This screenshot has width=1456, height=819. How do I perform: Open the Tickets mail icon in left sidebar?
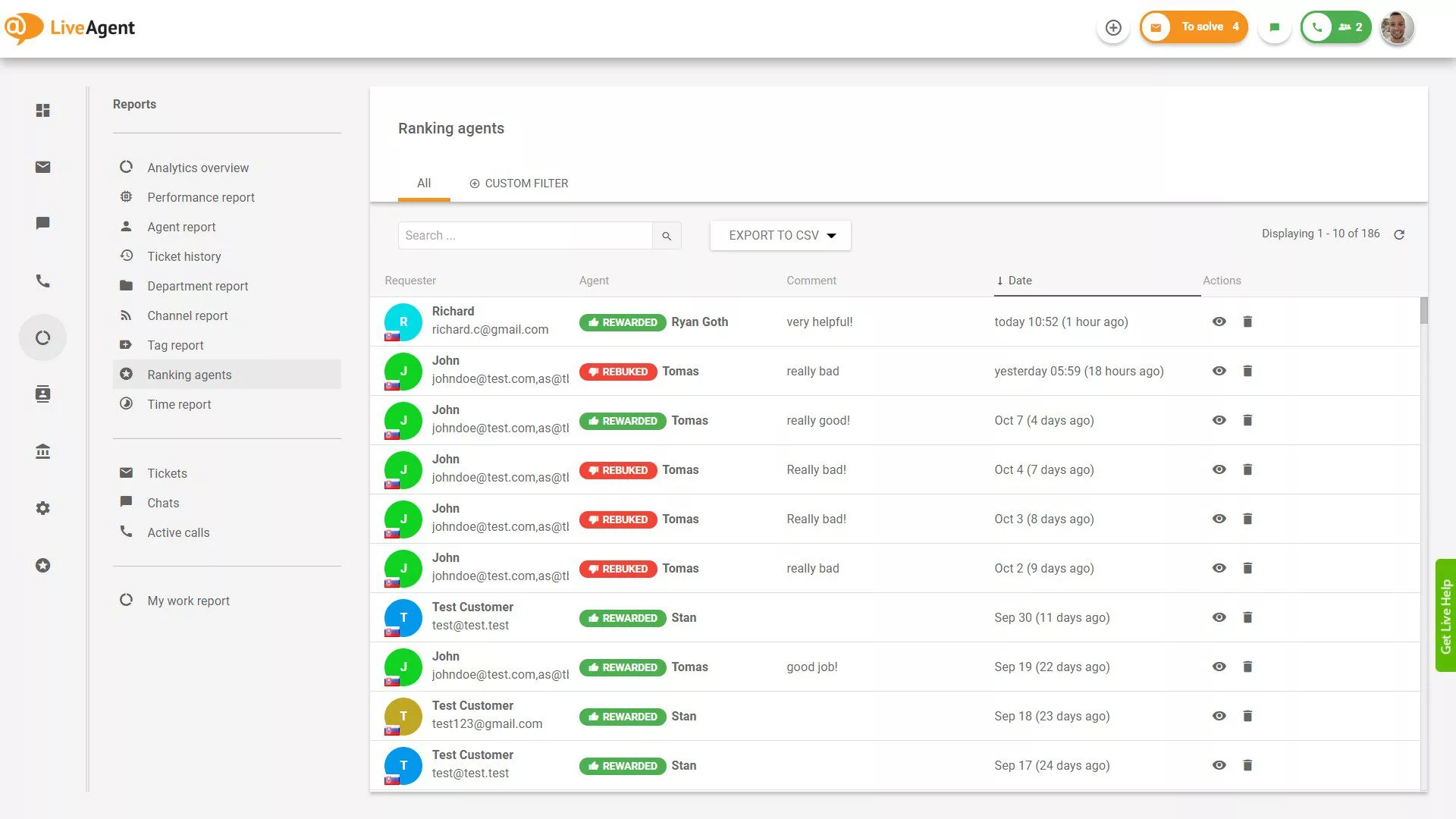click(43, 167)
